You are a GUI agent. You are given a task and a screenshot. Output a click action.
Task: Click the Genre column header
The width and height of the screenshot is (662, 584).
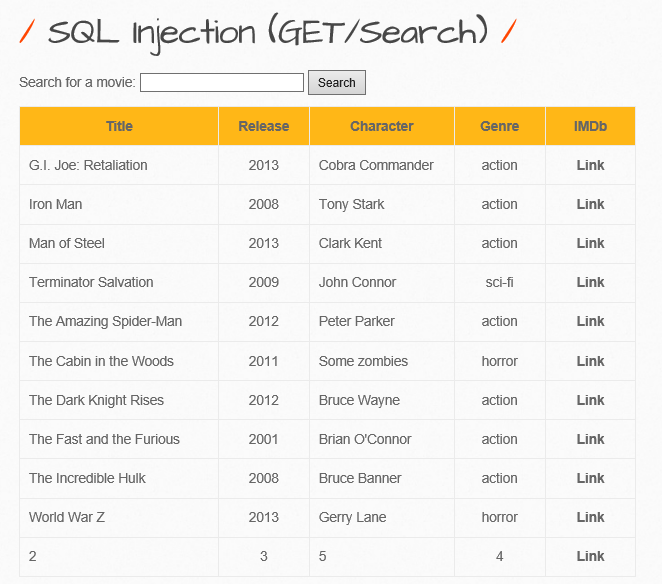pos(499,126)
